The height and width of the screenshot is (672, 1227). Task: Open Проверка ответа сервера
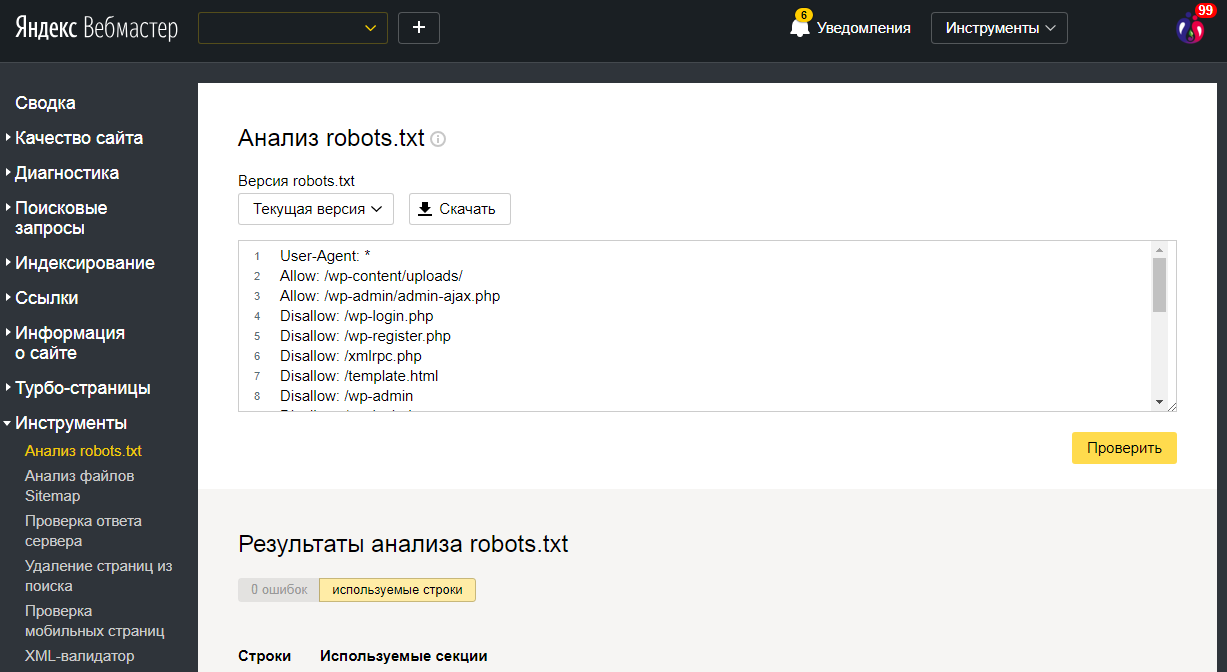coord(84,531)
